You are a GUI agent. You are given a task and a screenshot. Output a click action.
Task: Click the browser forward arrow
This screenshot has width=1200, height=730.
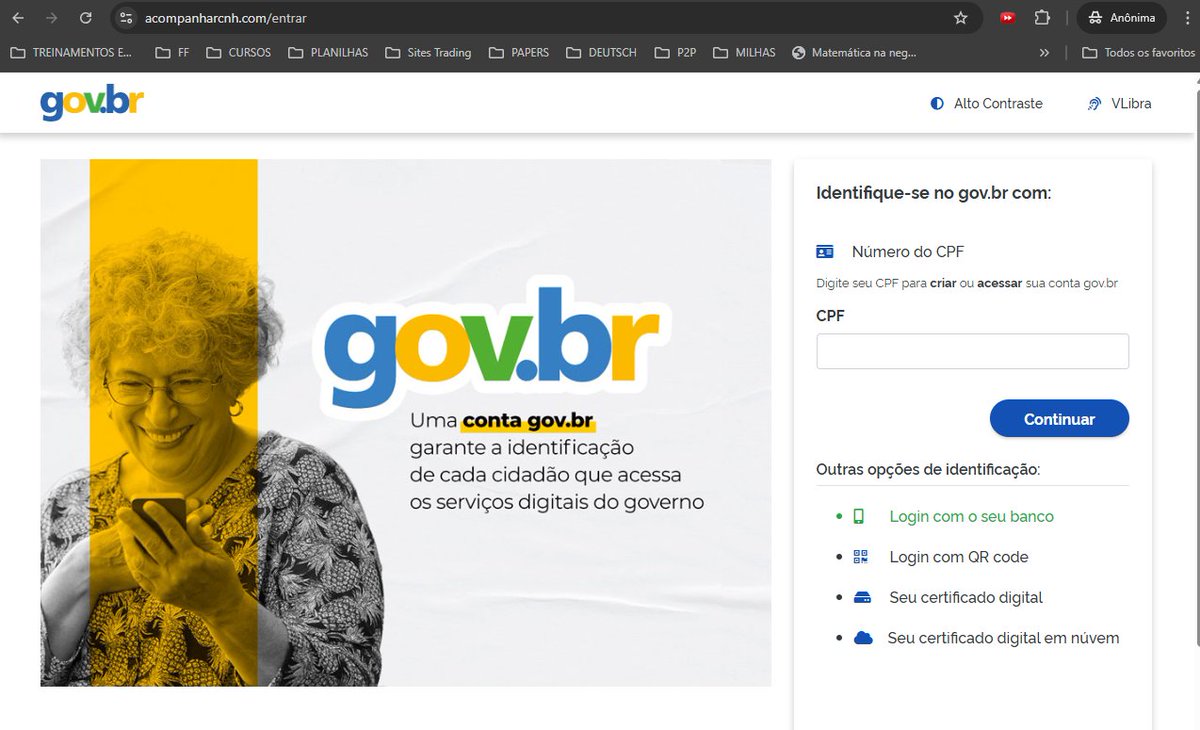pyautogui.click(x=52, y=18)
